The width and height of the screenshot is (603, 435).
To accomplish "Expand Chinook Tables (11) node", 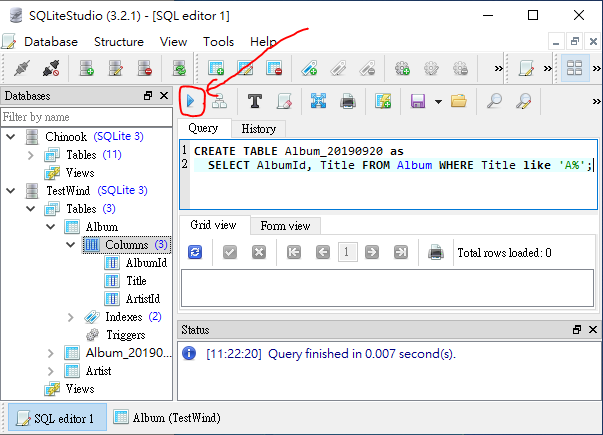I will point(31,155).
